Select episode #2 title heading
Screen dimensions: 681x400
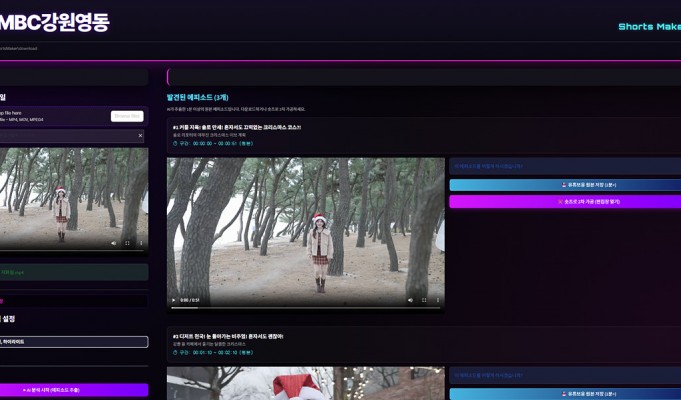coord(228,336)
